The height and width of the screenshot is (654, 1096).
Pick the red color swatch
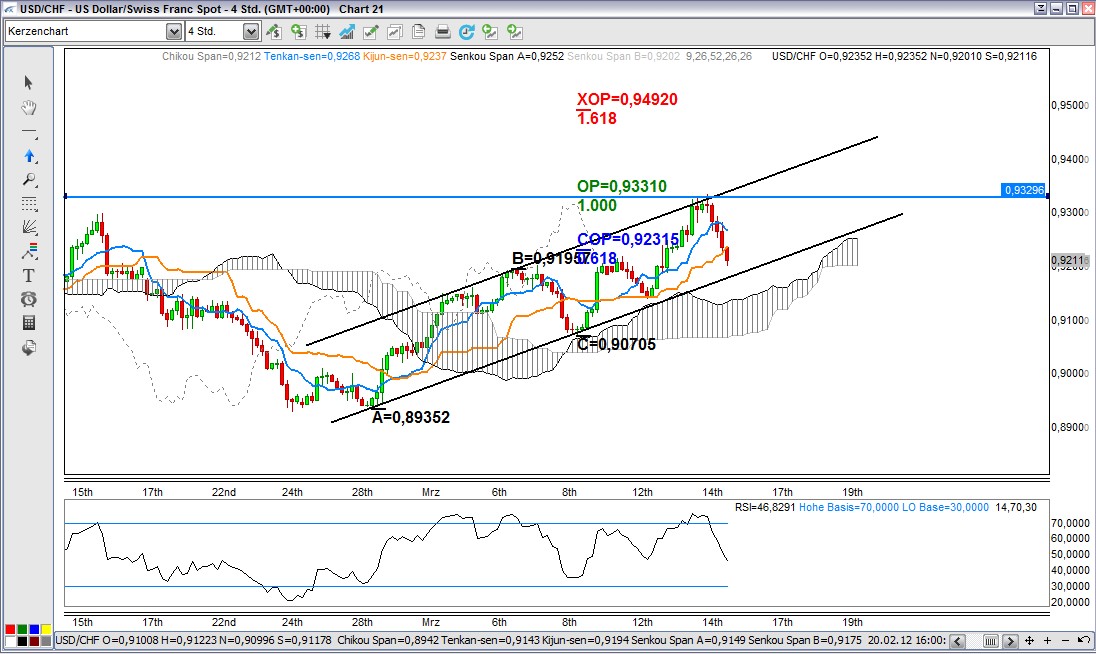pyautogui.click(x=9, y=630)
